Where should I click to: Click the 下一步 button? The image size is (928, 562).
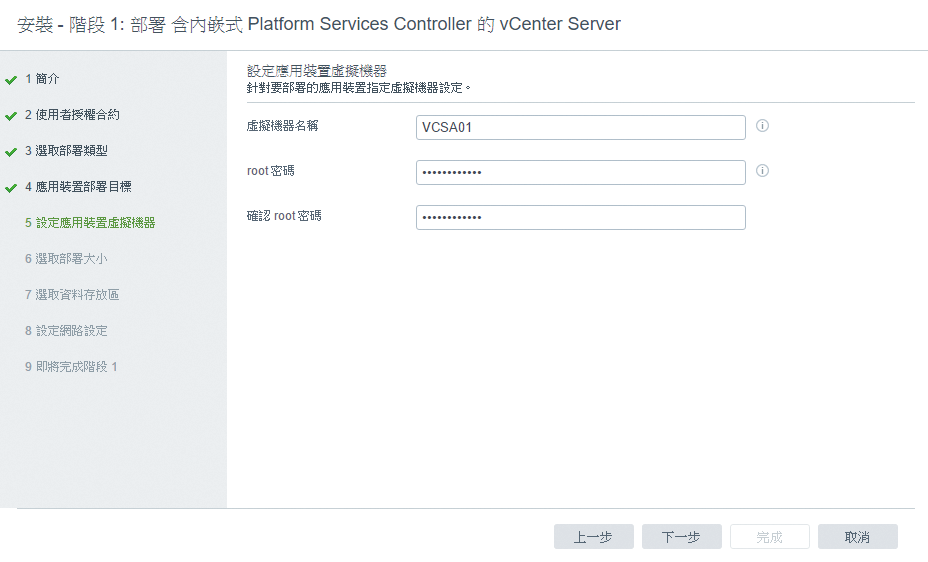682,537
